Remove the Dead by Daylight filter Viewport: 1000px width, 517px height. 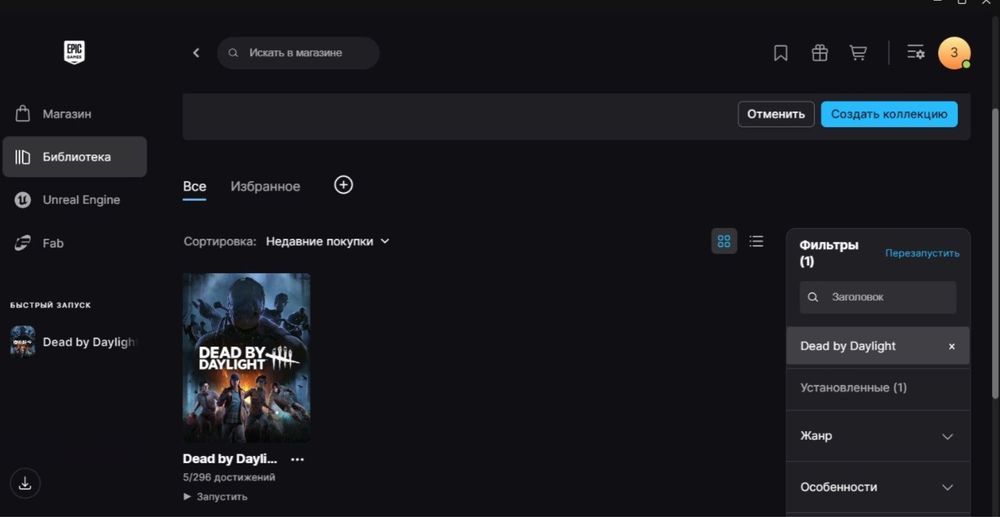tap(952, 346)
